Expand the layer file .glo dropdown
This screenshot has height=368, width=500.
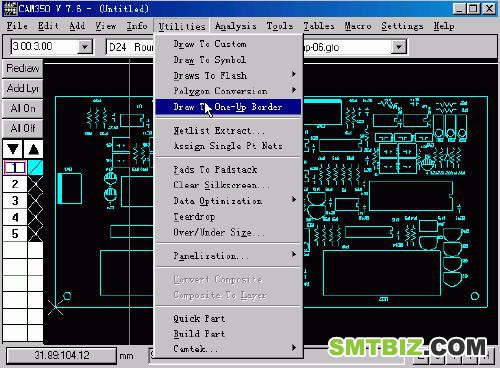coord(399,47)
